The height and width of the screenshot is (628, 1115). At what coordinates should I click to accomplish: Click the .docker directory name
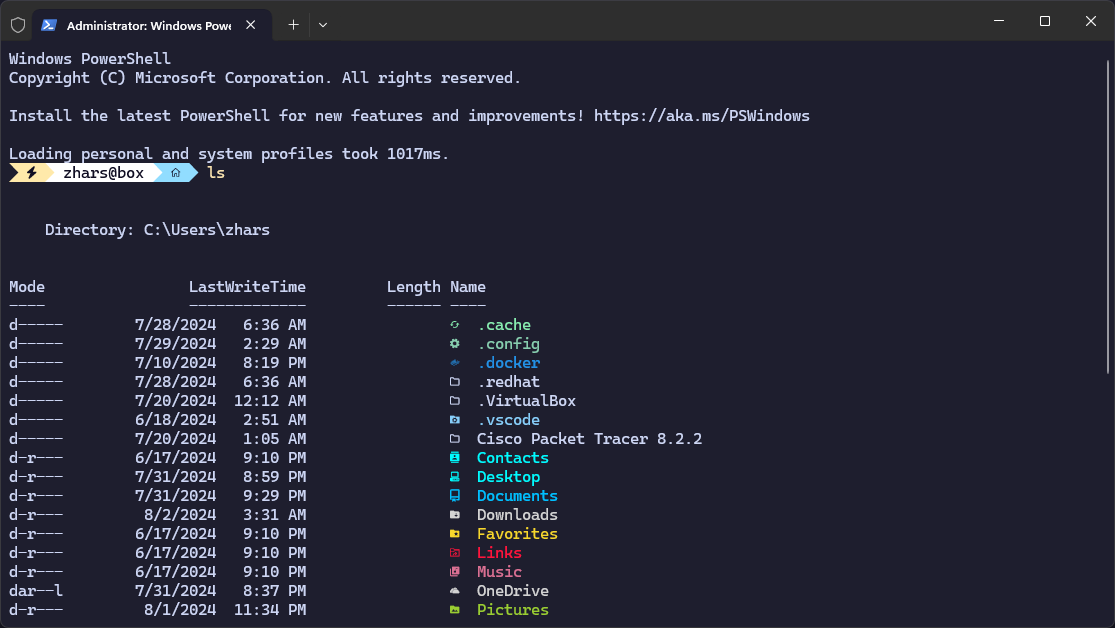click(508, 363)
